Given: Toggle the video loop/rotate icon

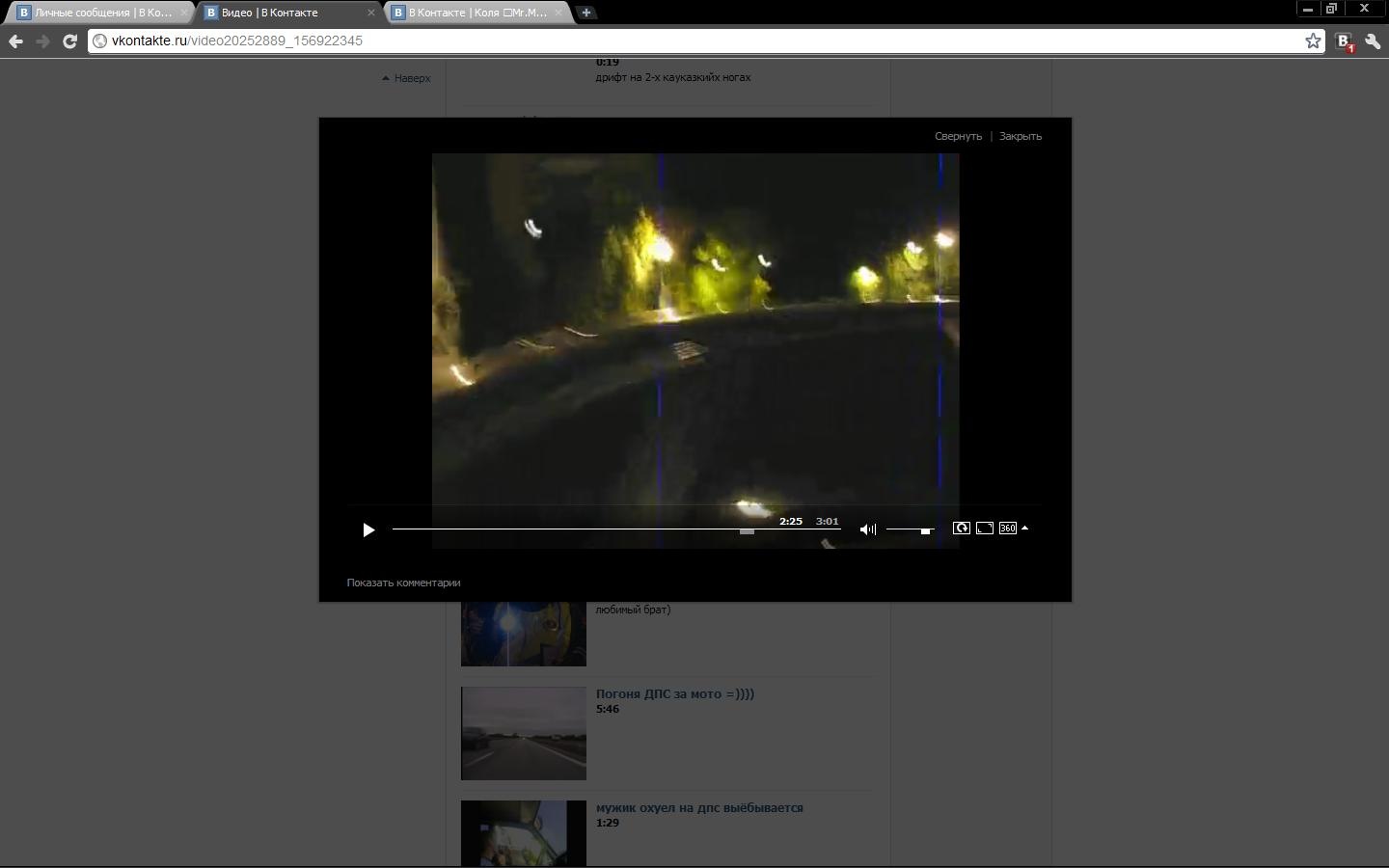Looking at the screenshot, I should tap(961, 529).
